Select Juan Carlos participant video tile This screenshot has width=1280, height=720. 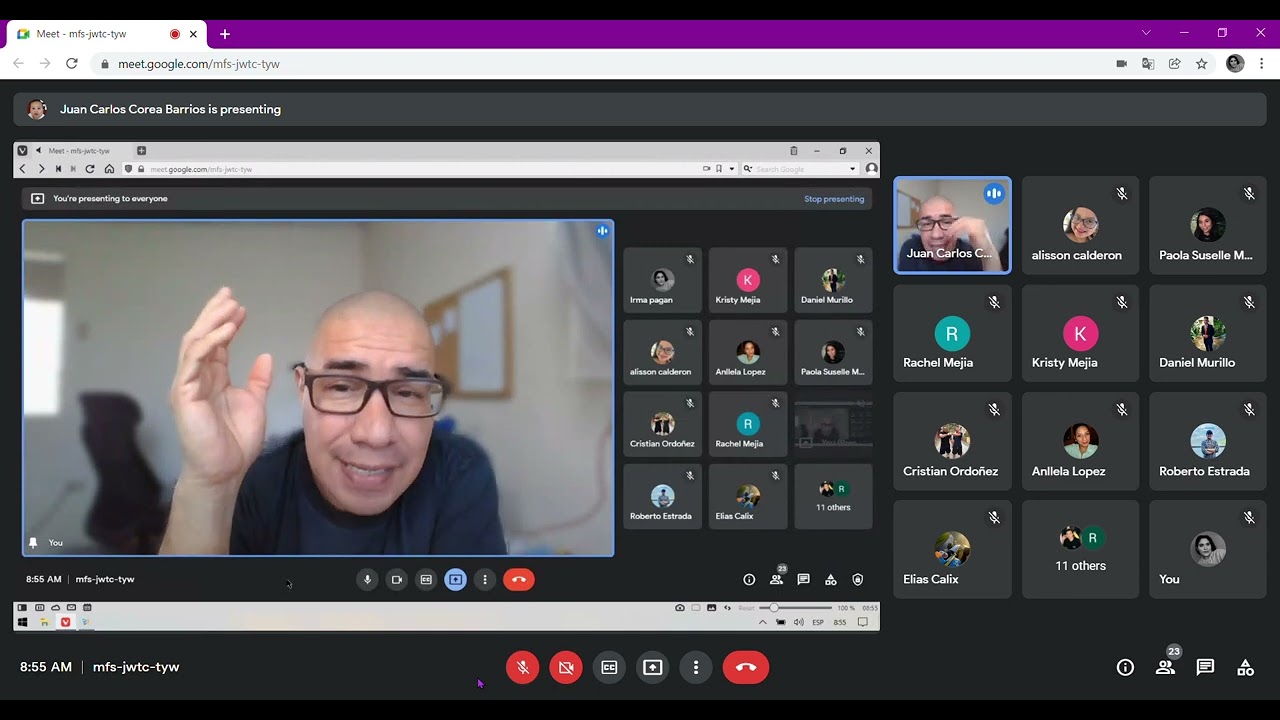pos(952,225)
